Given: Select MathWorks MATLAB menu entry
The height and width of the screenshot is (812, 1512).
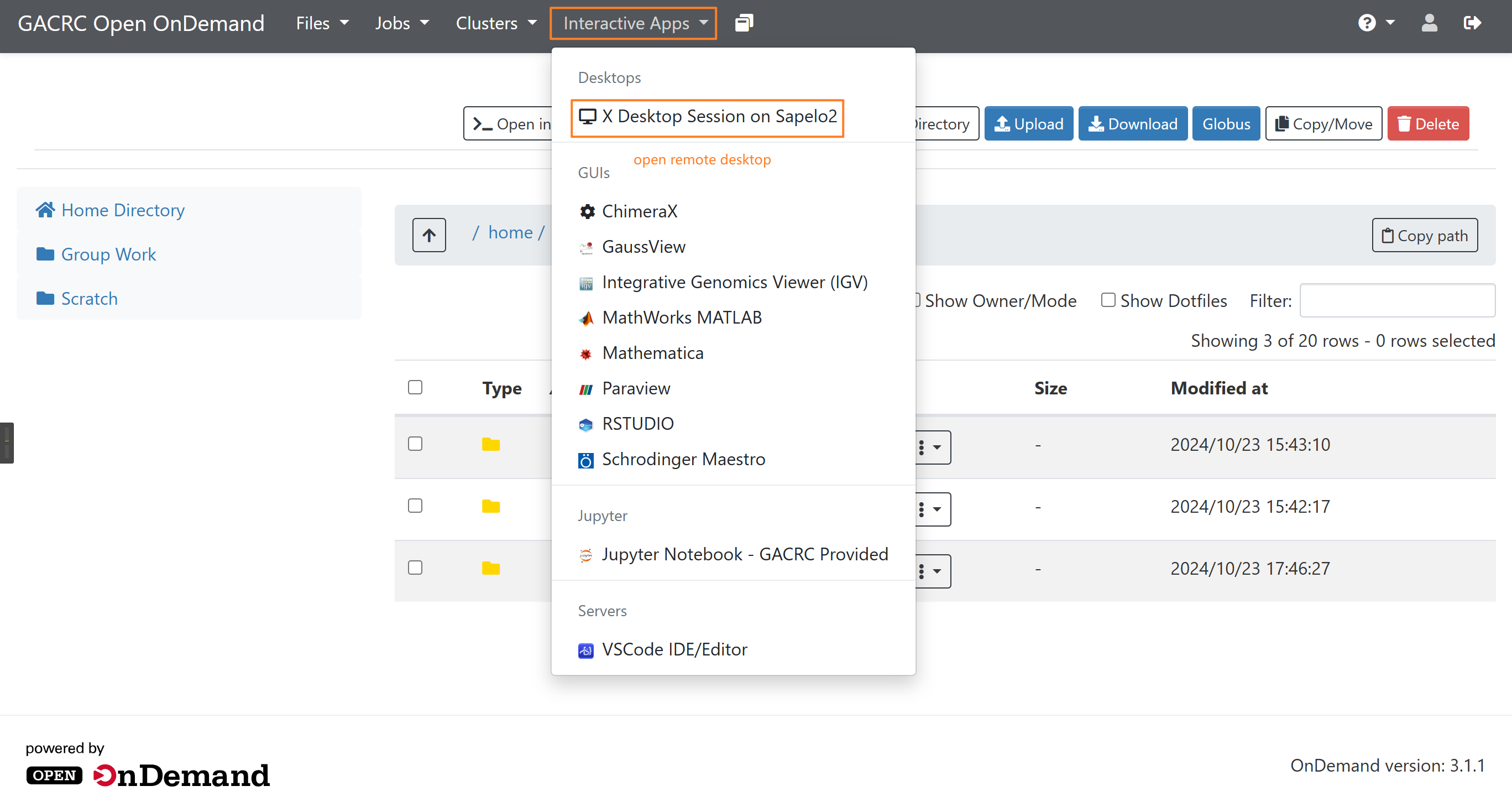Looking at the screenshot, I should (734, 317).
